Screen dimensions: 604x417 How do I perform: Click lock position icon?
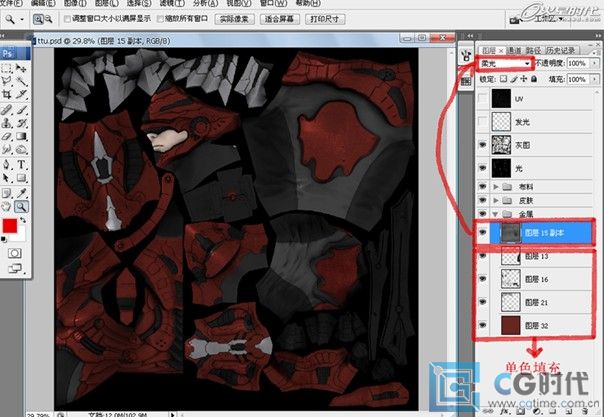(523, 79)
